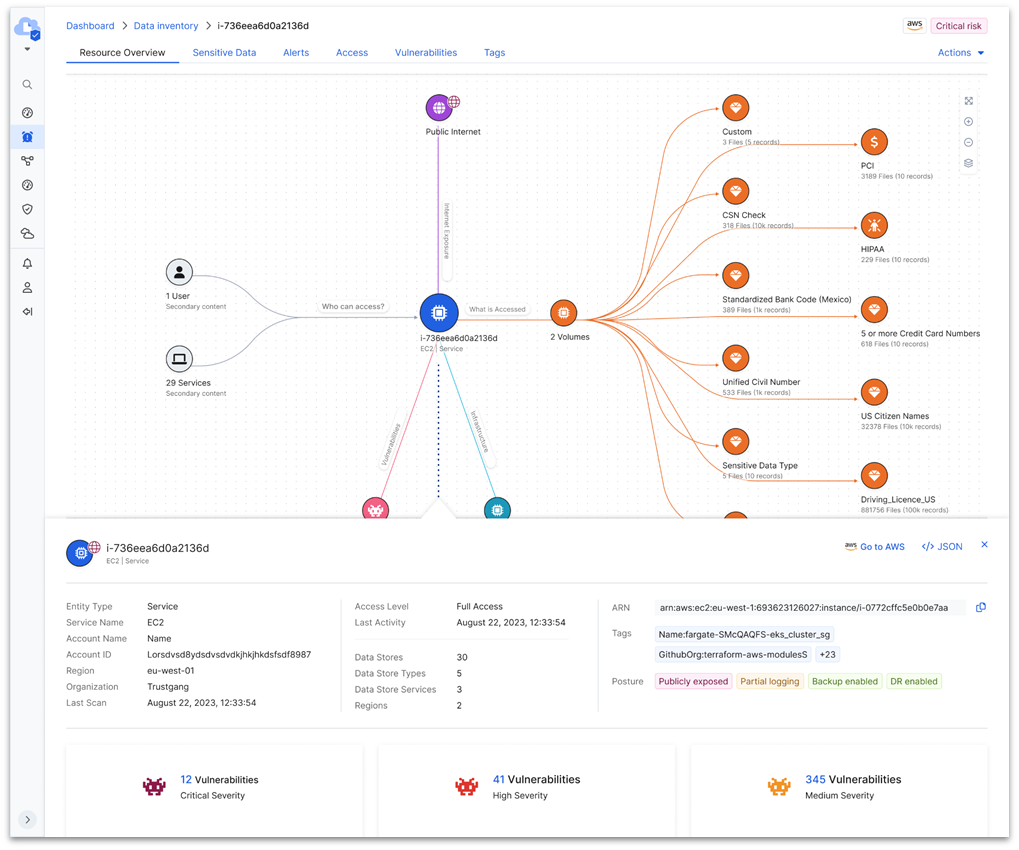The width and height of the screenshot is (1019, 850).
Task: Switch to the Sensitive Data tab
Action: [x=224, y=53]
